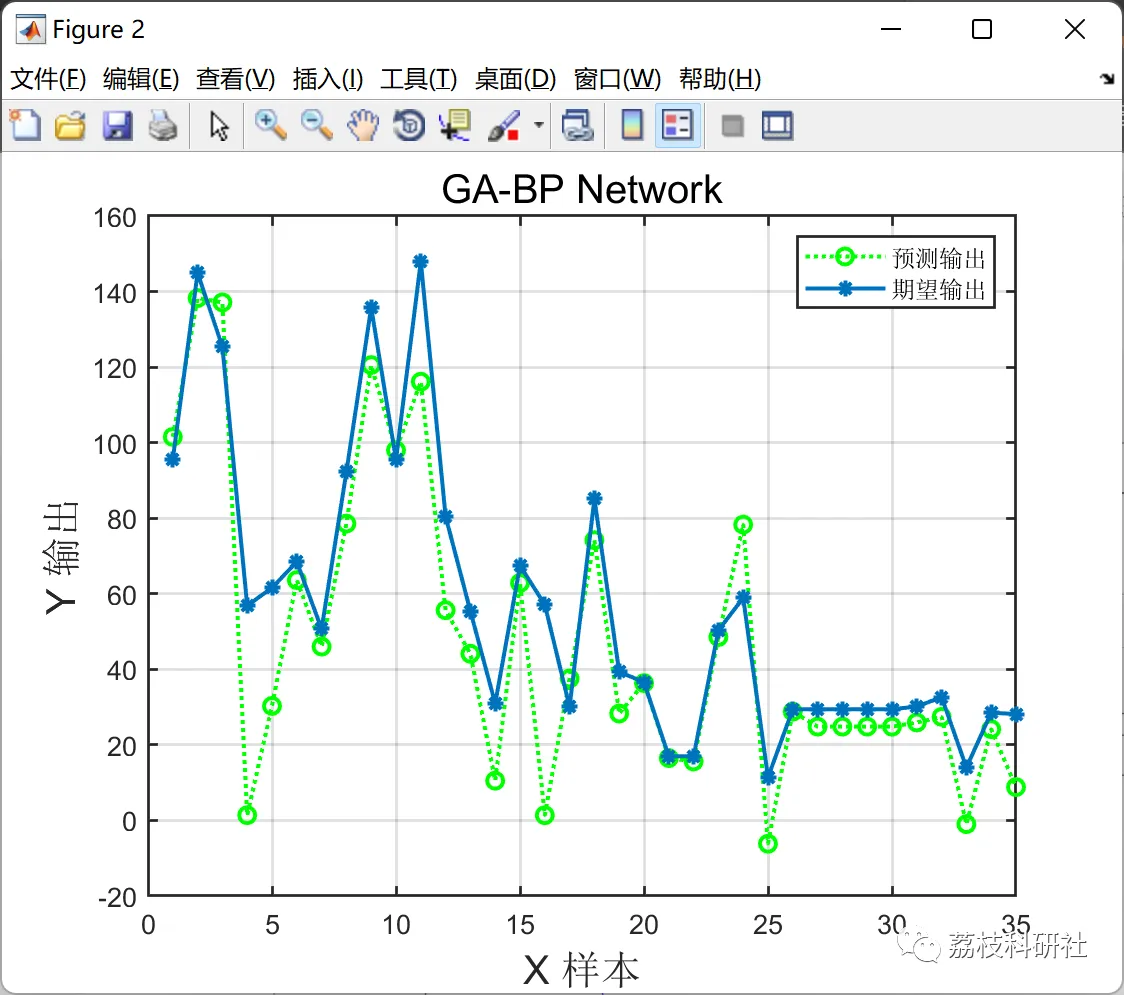1124x995 pixels.
Task: Activate the Zoom In magnifier tool
Action: click(x=270, y=125)
